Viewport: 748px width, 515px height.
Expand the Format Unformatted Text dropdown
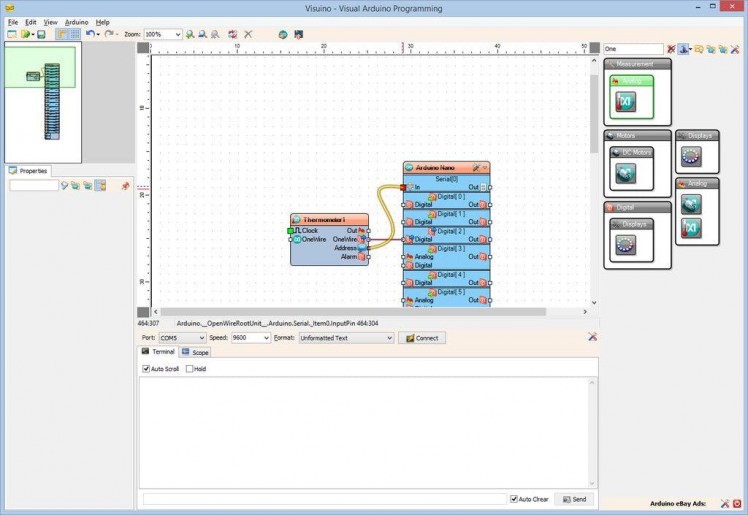pyautogui.click(x=389, y=338)
